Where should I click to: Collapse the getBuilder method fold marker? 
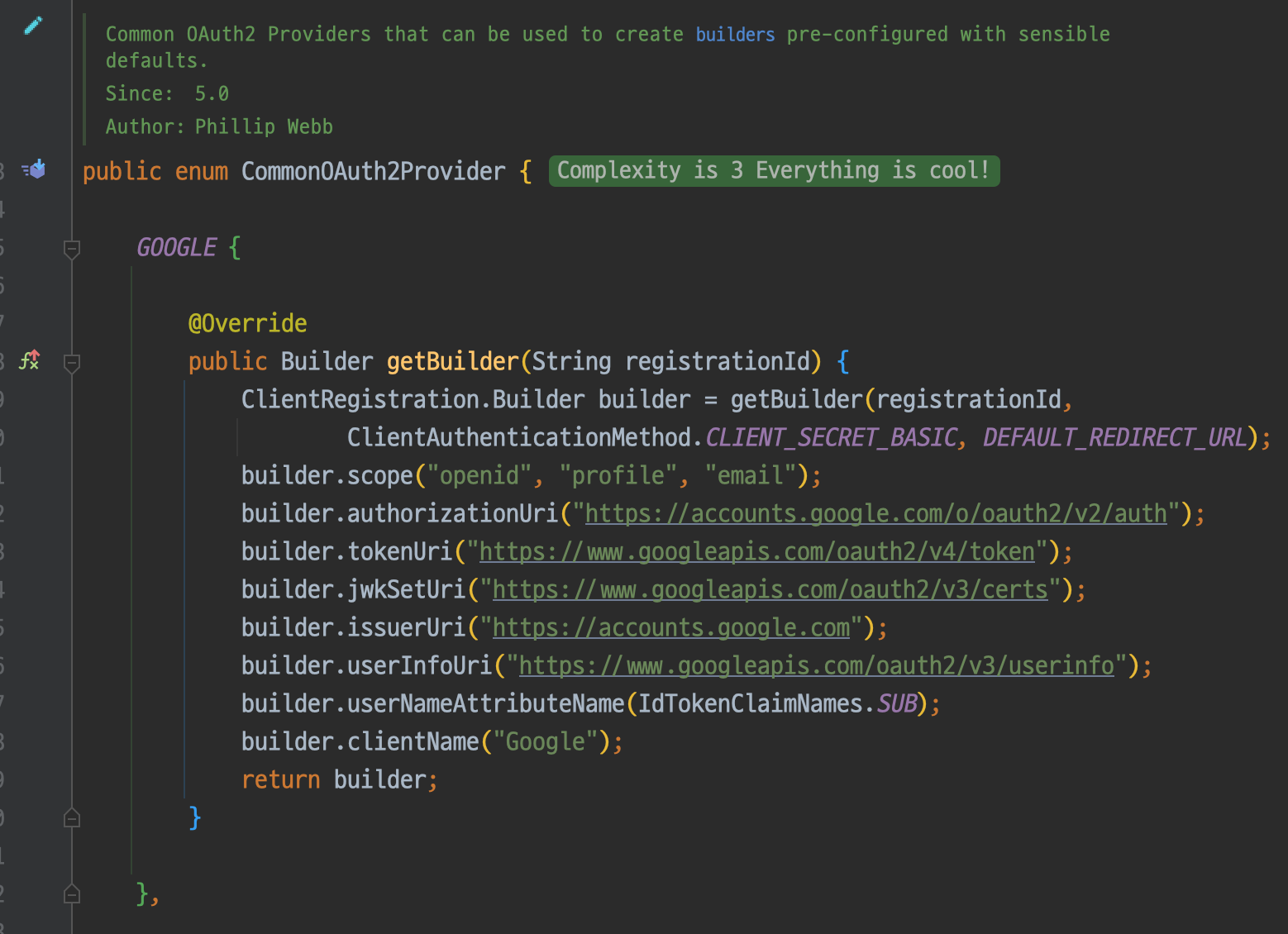coord(72,362)
